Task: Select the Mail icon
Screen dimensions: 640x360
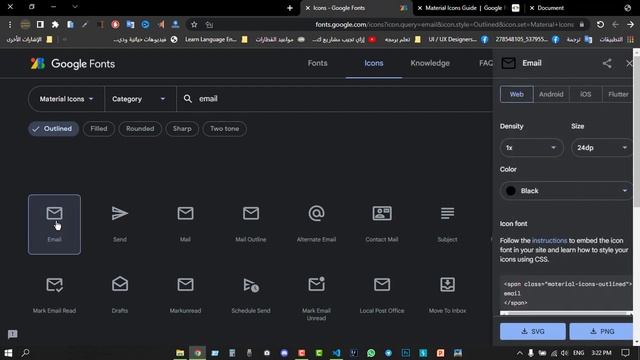Action: click(185, 213)
